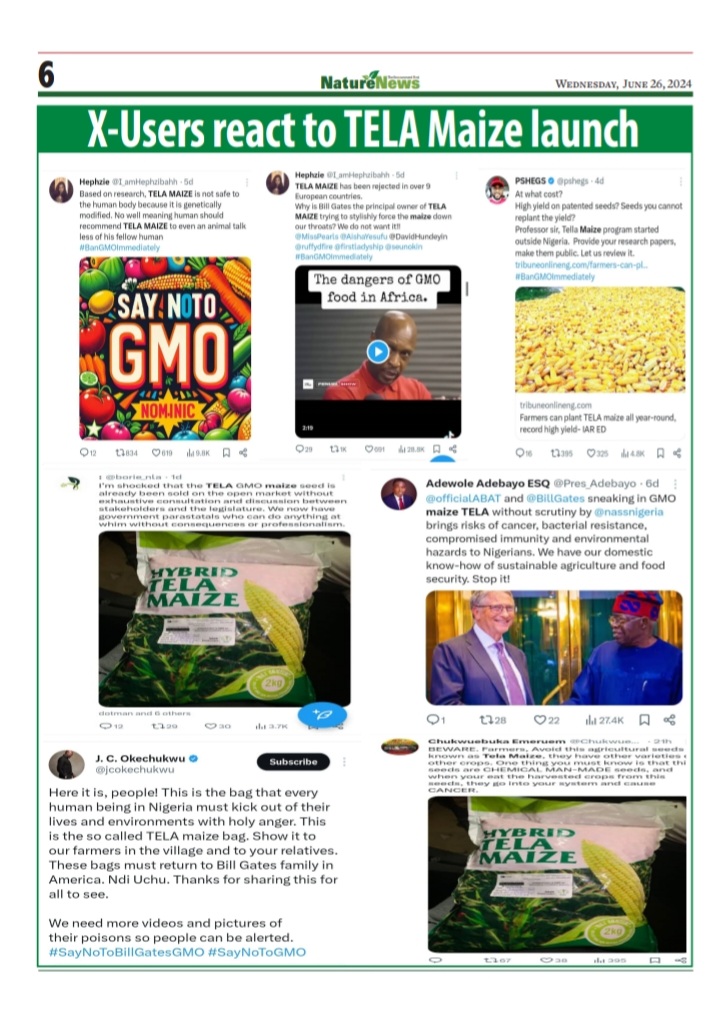Bookmark the Adewole Adebayo ESQ tweet
The height and width of the screenshot is (1013, 720).
[x=644, y=720]
